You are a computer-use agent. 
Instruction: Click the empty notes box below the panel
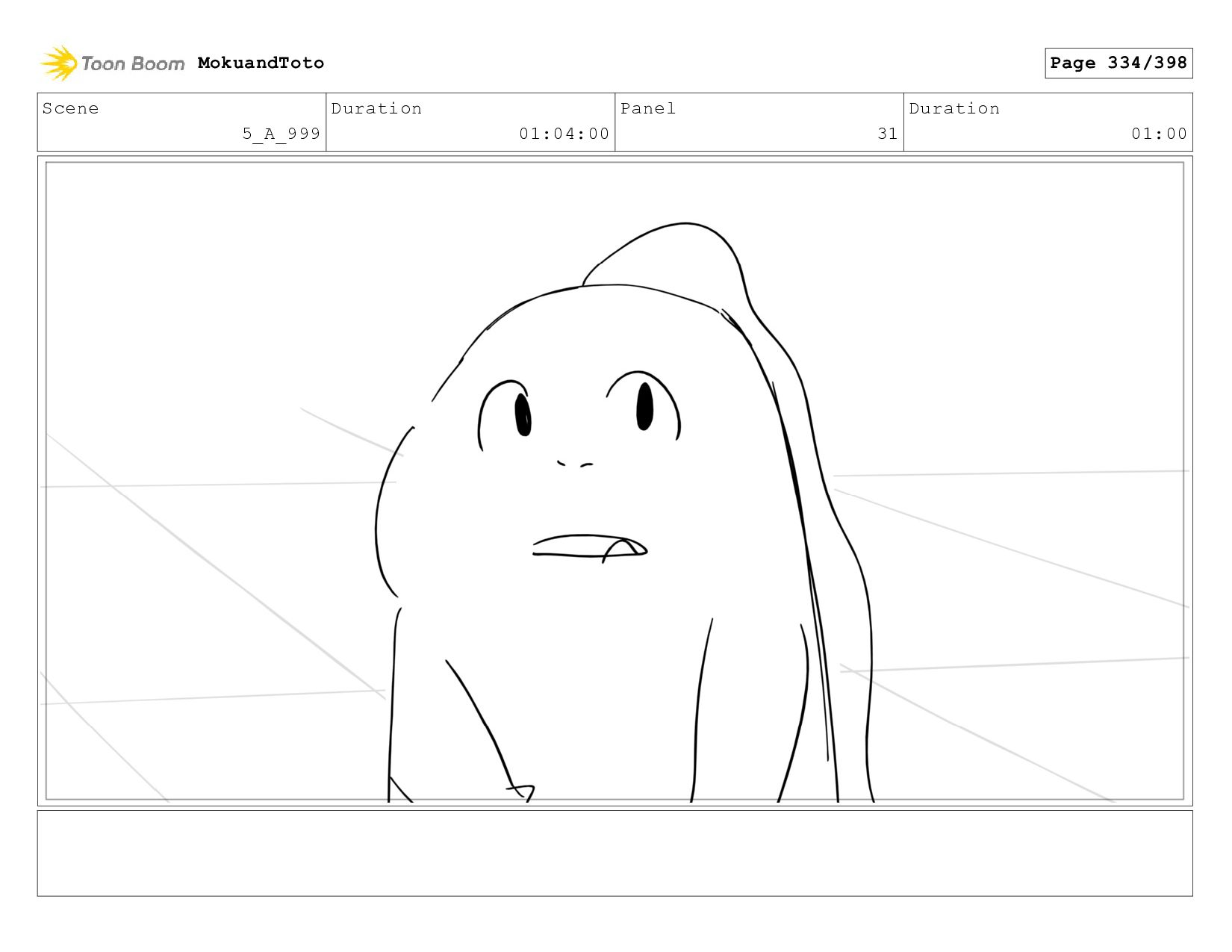[x=615, y=853]
